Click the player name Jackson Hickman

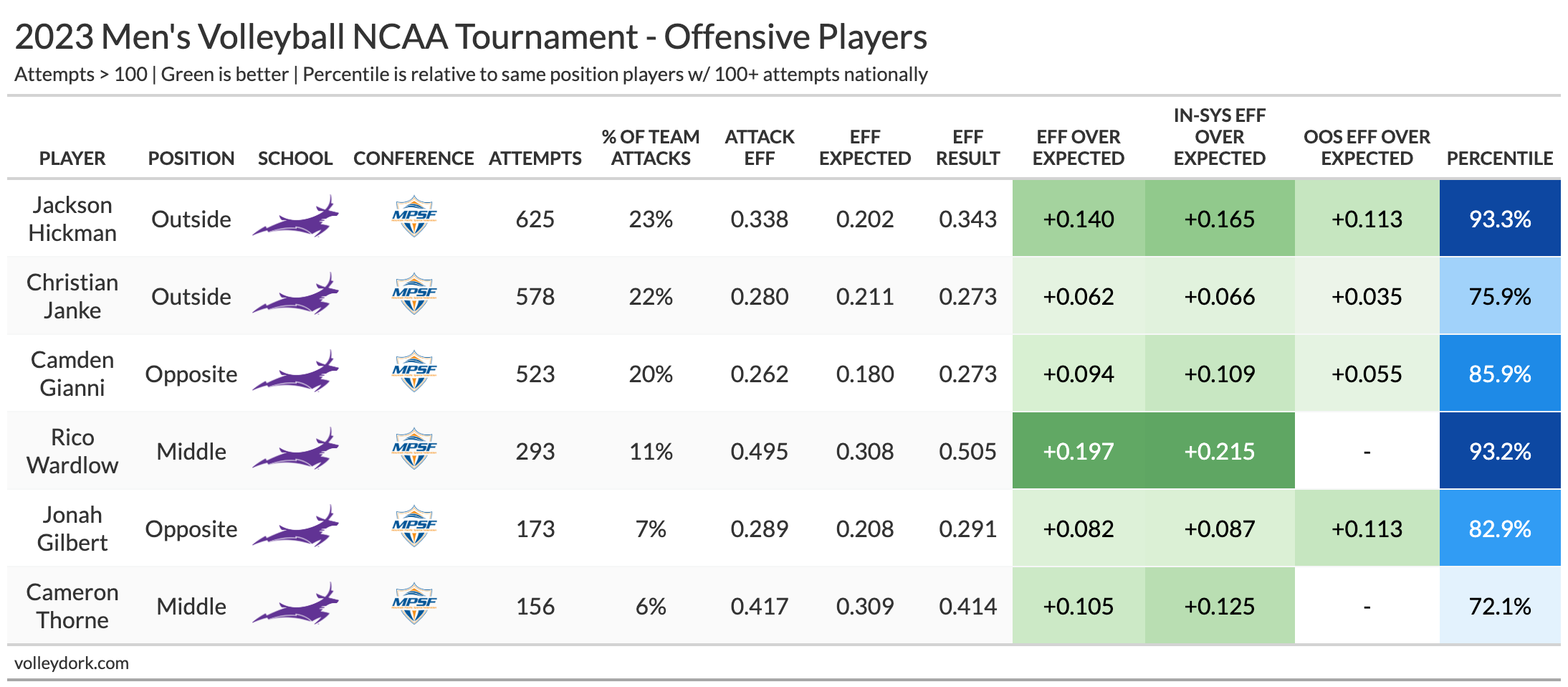click(72, 219)
